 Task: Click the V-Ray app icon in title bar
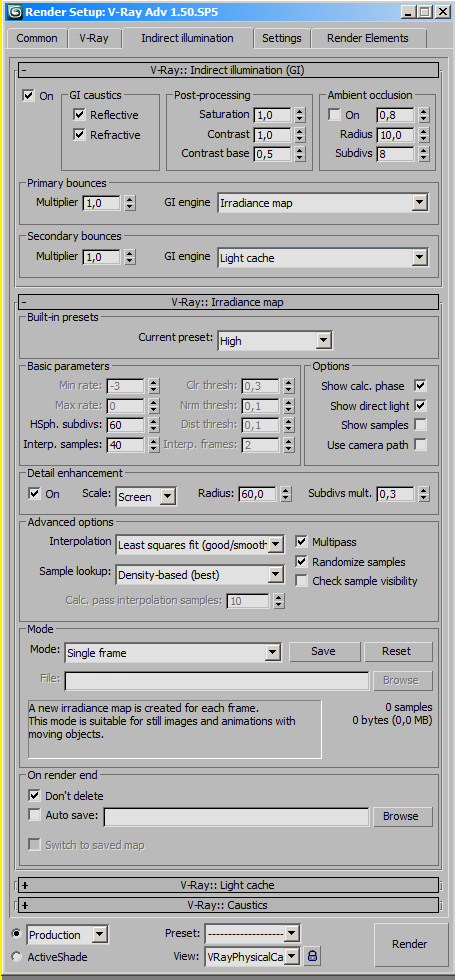tap(15, 12)
